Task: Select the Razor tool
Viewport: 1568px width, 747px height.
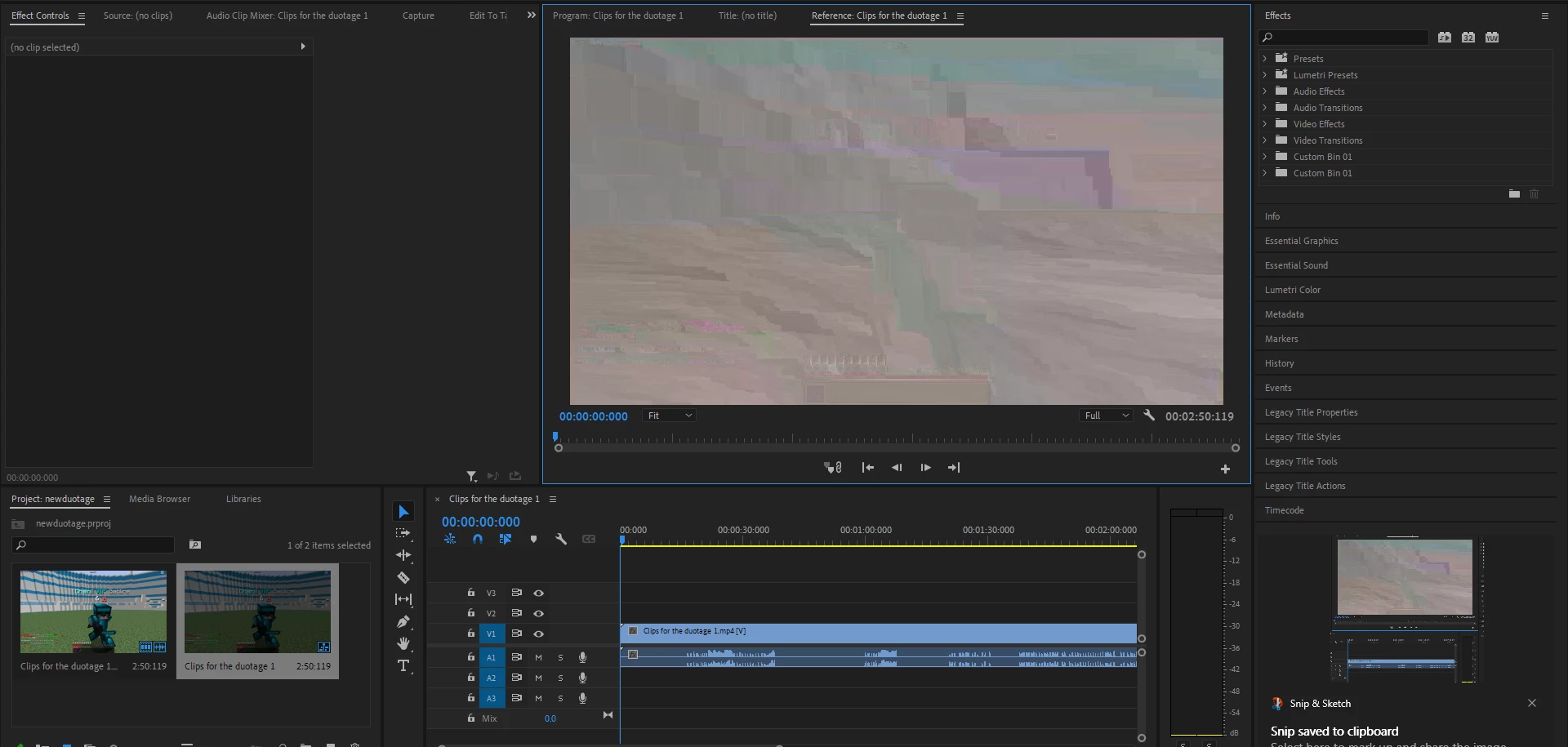Action: point(403,577)
